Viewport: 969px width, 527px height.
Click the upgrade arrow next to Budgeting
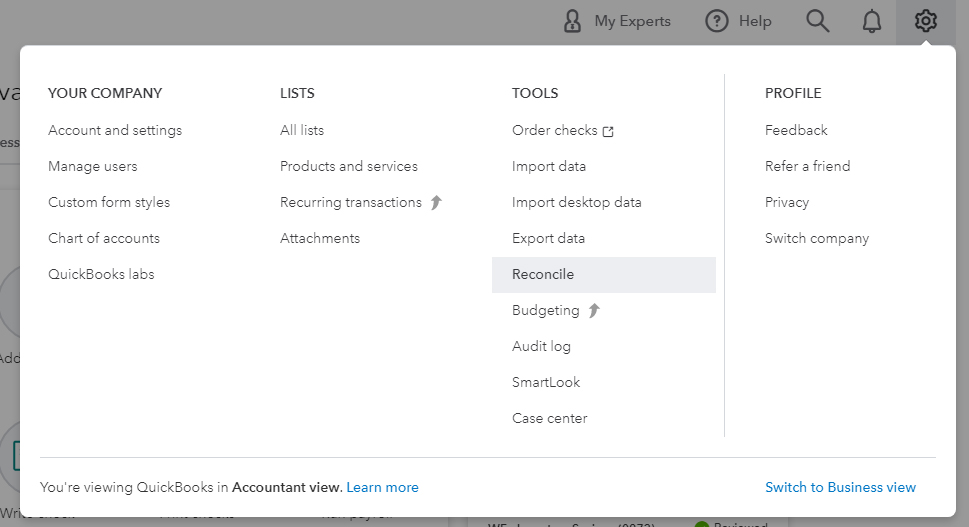pos(594,310)
